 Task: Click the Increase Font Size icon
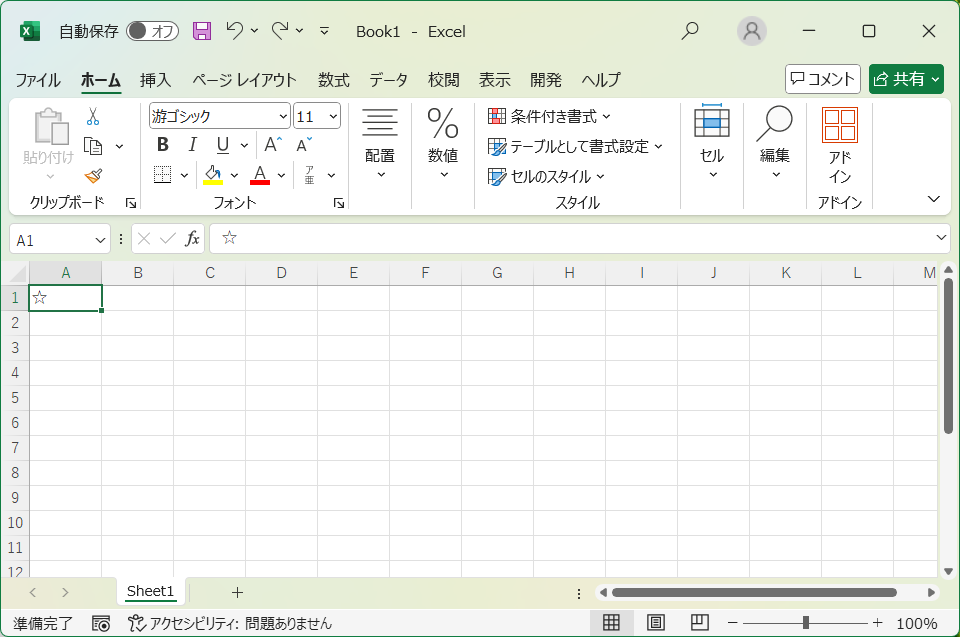coord(273,145)
